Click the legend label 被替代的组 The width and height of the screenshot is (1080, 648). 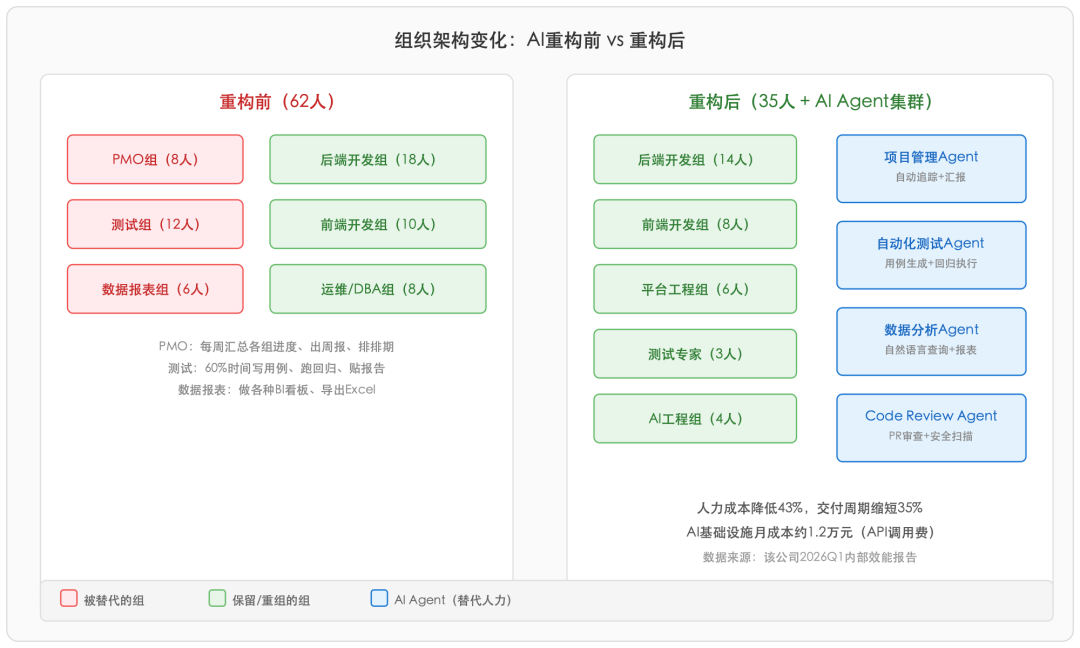click(x=114, y=600)
